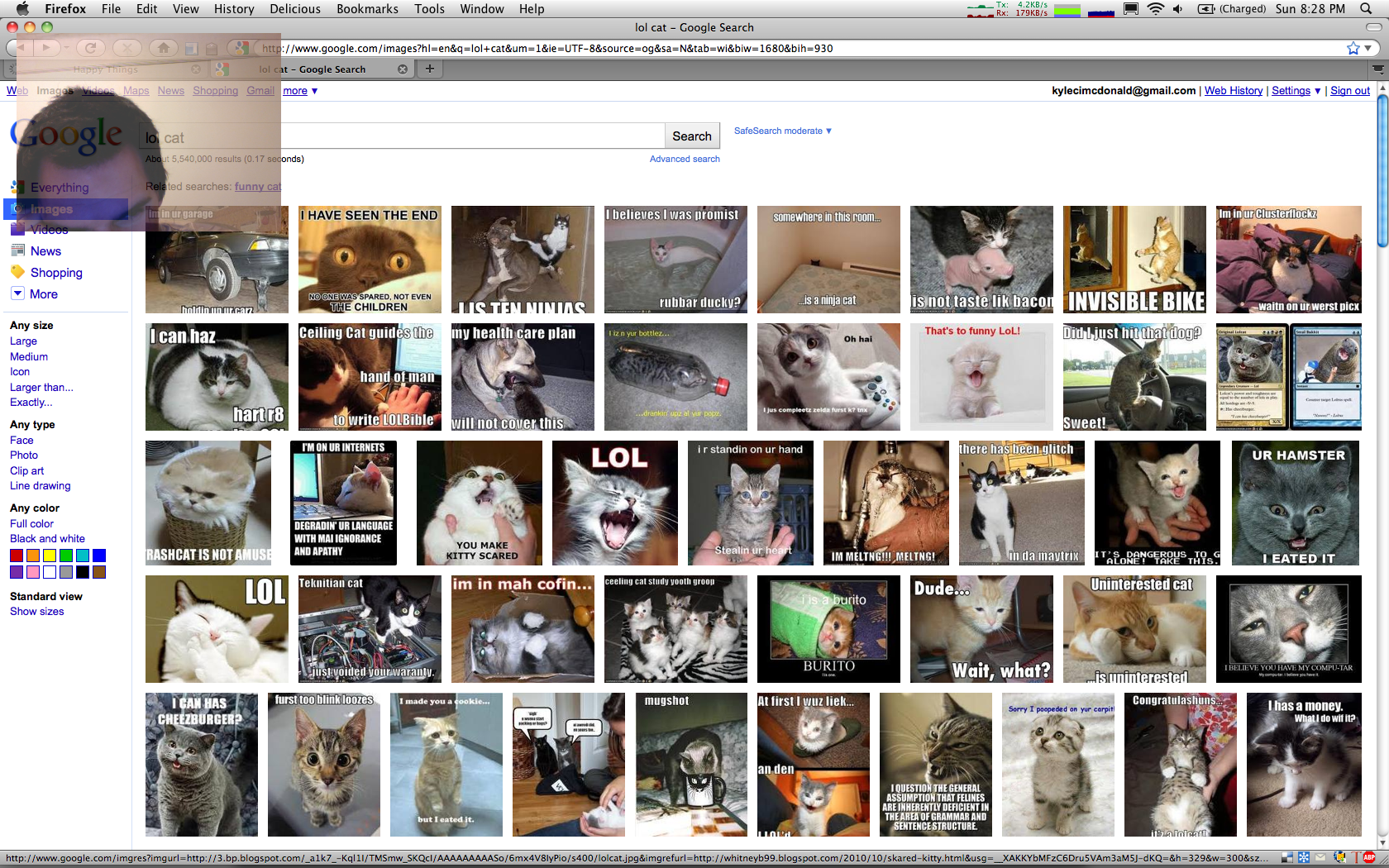This screenshot has width=1389, height=868.
Task: Select the green color swatch filter
Action: (66, 556)
